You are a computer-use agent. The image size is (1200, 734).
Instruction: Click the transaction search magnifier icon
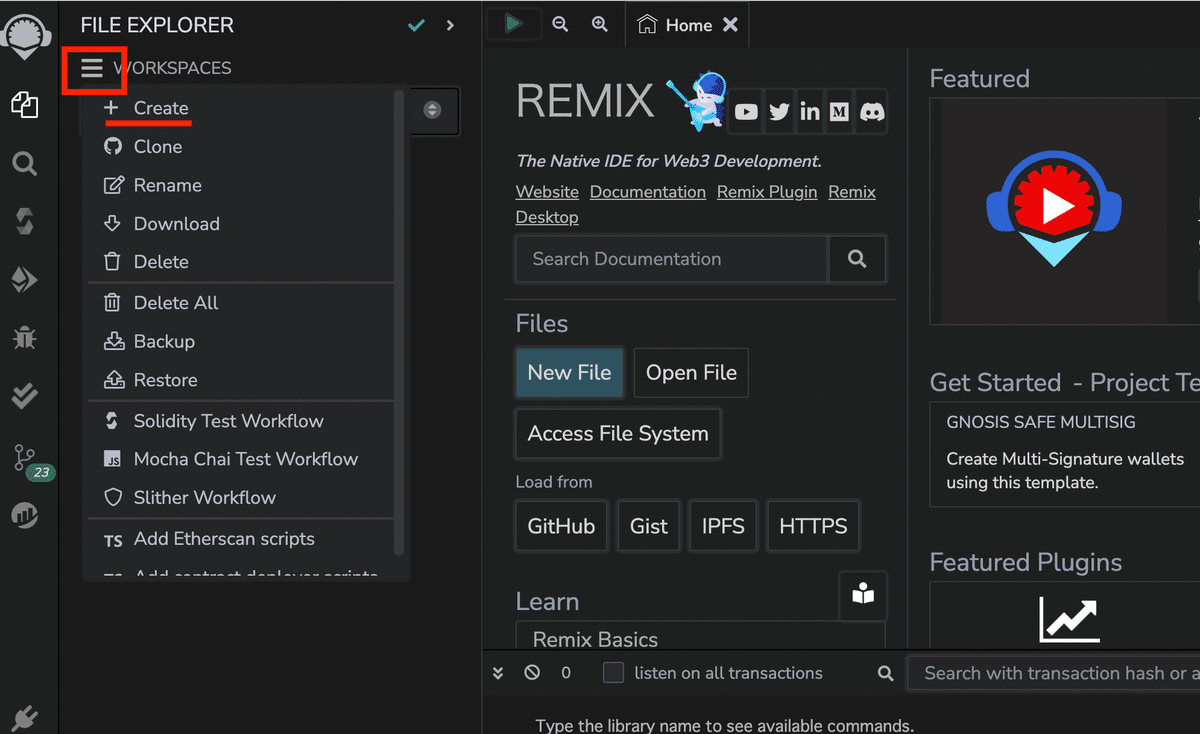(x=885, y=674)
